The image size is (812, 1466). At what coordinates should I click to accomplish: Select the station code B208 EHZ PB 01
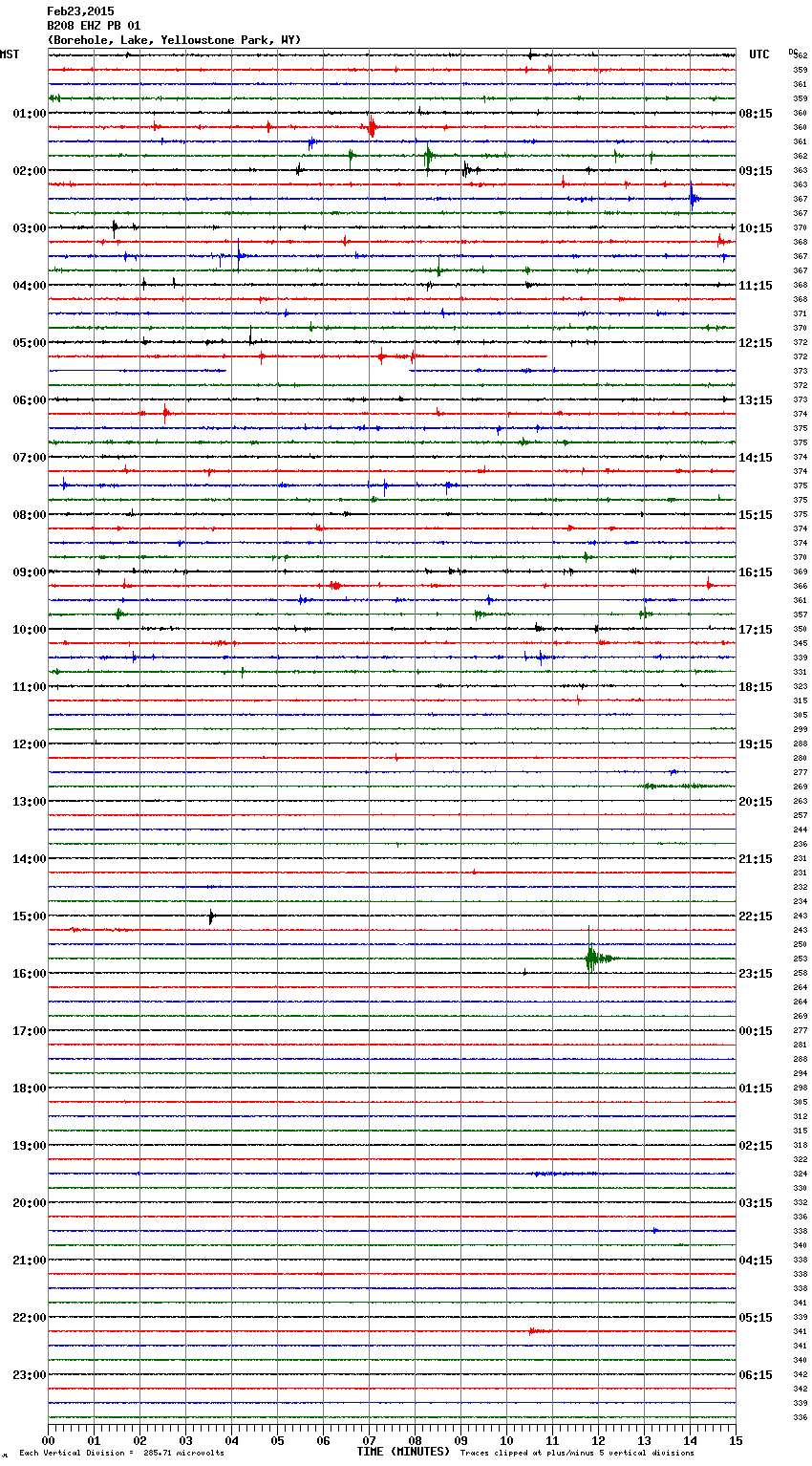coord(94,26)
